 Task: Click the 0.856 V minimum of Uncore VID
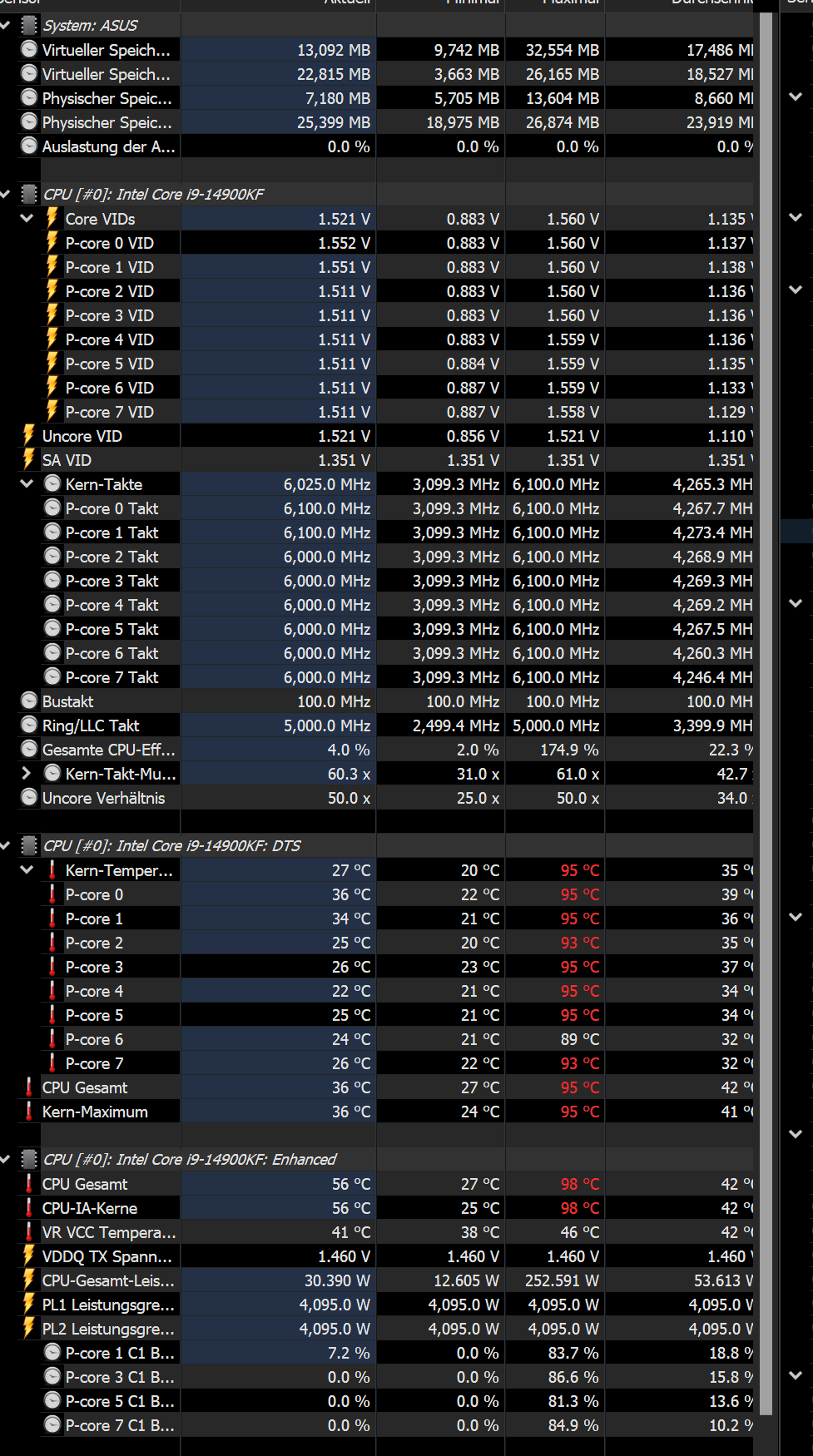[473, 436]
